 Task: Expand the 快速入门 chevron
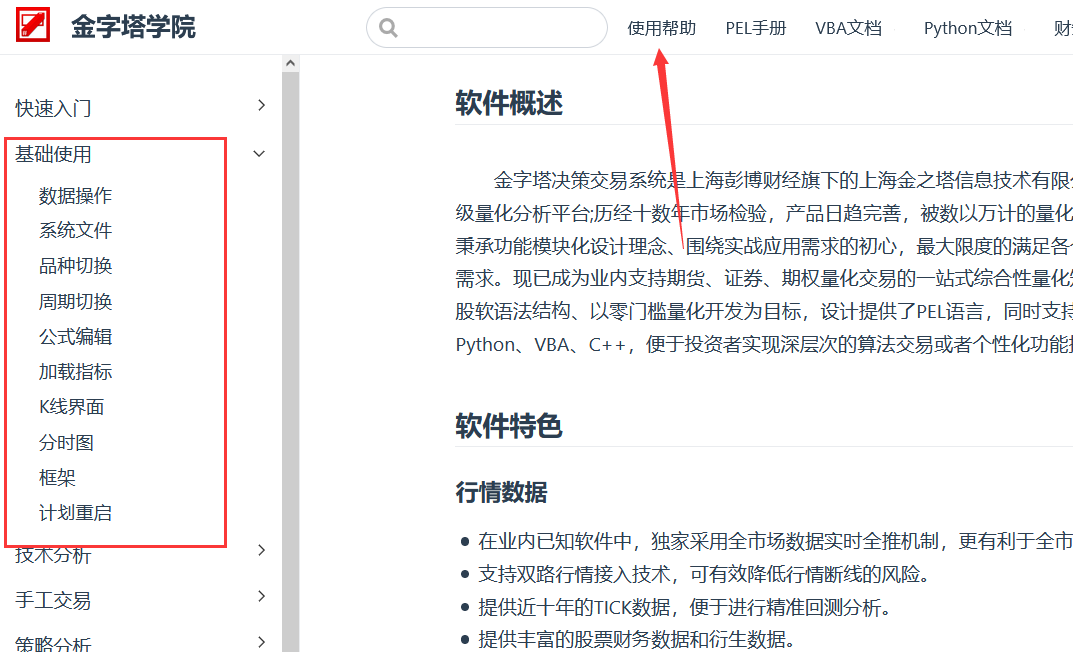click(x=261, y=105)
